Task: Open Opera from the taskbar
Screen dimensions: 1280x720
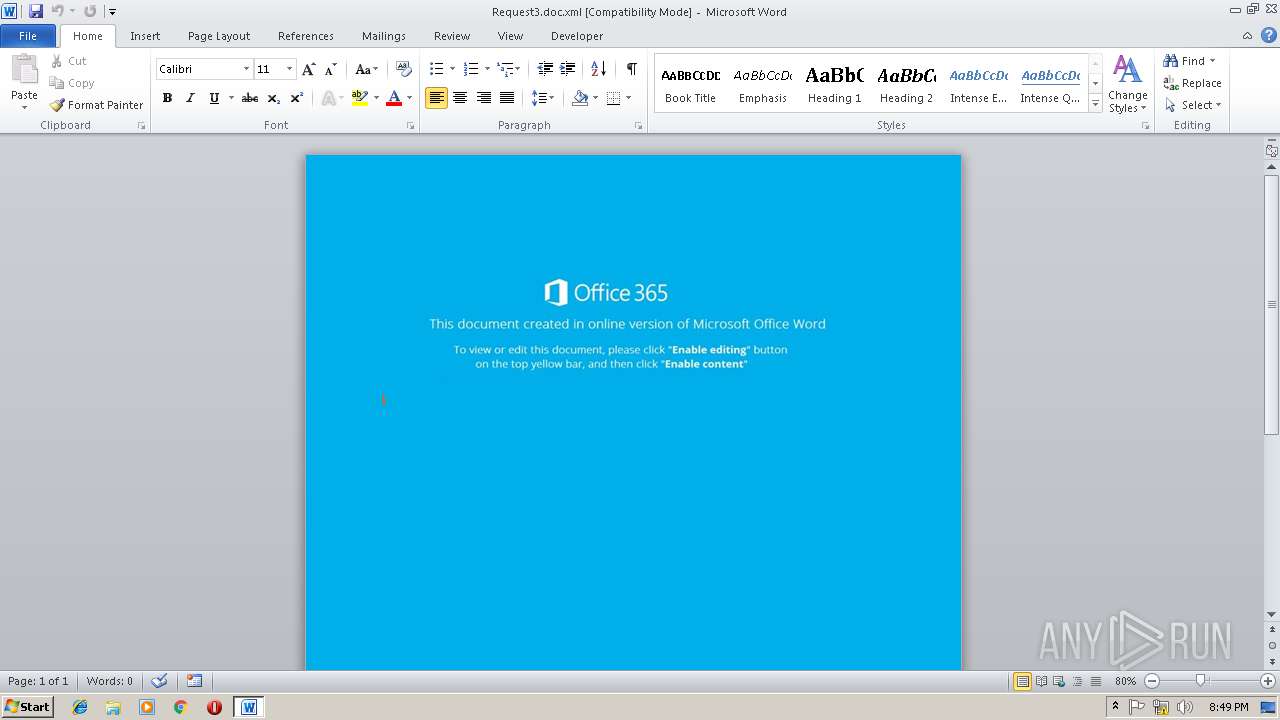Action: pyautogui.click(x=214, y=707)
